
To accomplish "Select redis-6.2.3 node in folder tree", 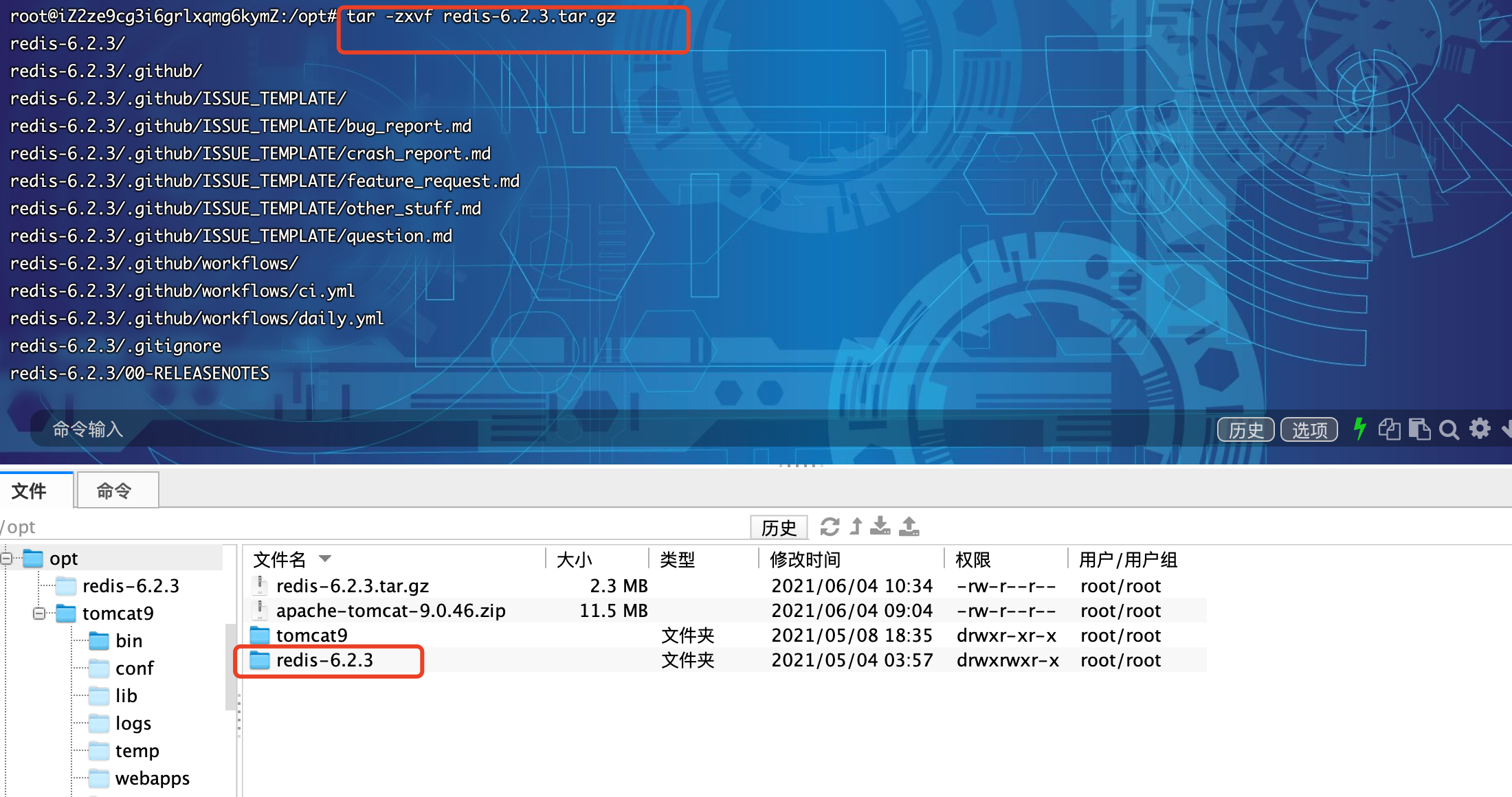I will point(131,585).
